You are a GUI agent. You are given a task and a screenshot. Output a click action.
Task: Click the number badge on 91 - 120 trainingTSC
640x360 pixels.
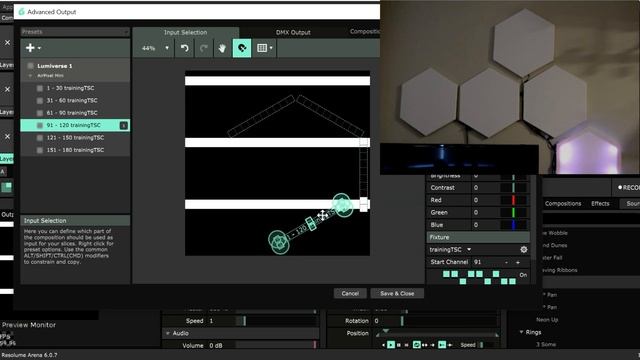pyautogui.click(x=124, y=125)
